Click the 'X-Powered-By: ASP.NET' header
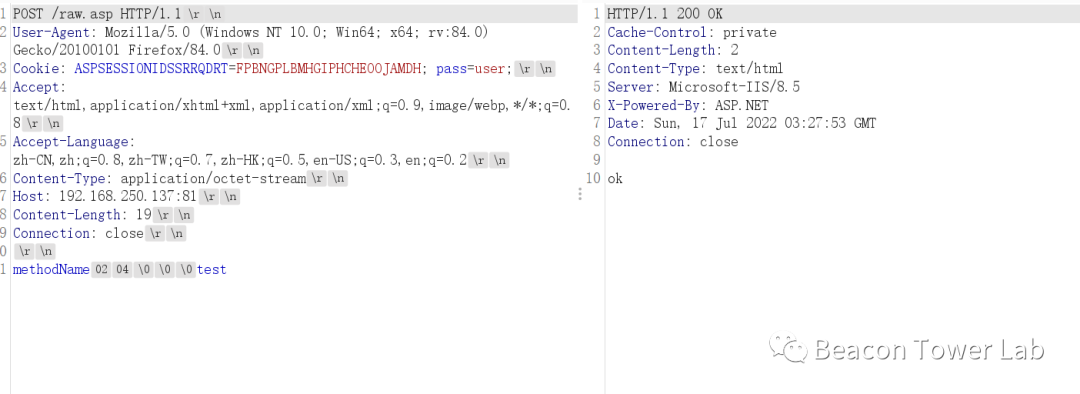The height and width of the screenshot is (394, 1080). click(x=687, y=105)
